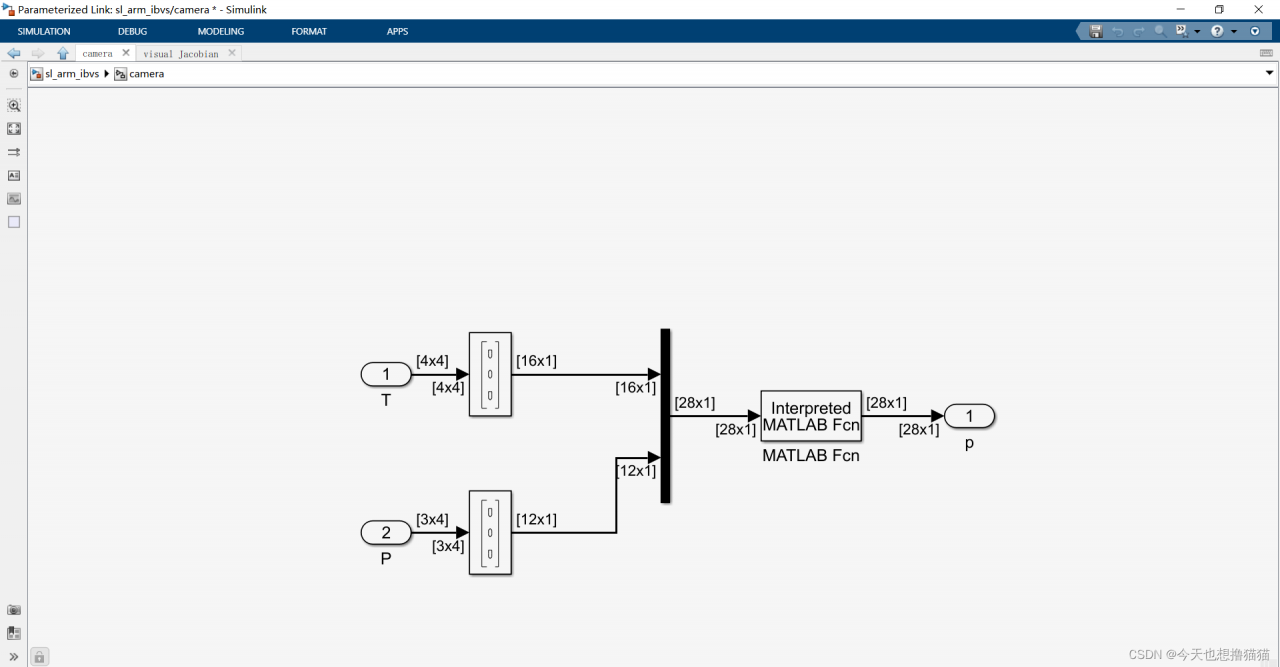Click Fit to View in palette
Viewport: 1280px width, 667px height.
pos(14,129)
